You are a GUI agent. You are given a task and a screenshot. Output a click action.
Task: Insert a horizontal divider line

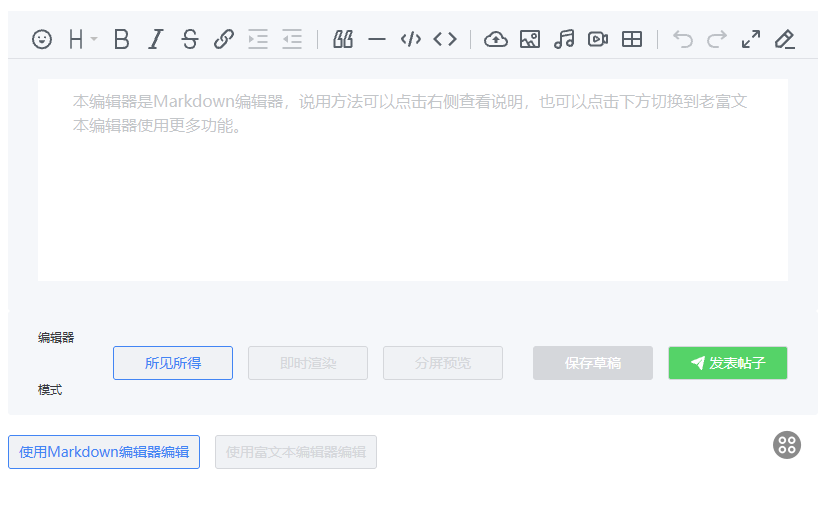(x=377, y=39)
